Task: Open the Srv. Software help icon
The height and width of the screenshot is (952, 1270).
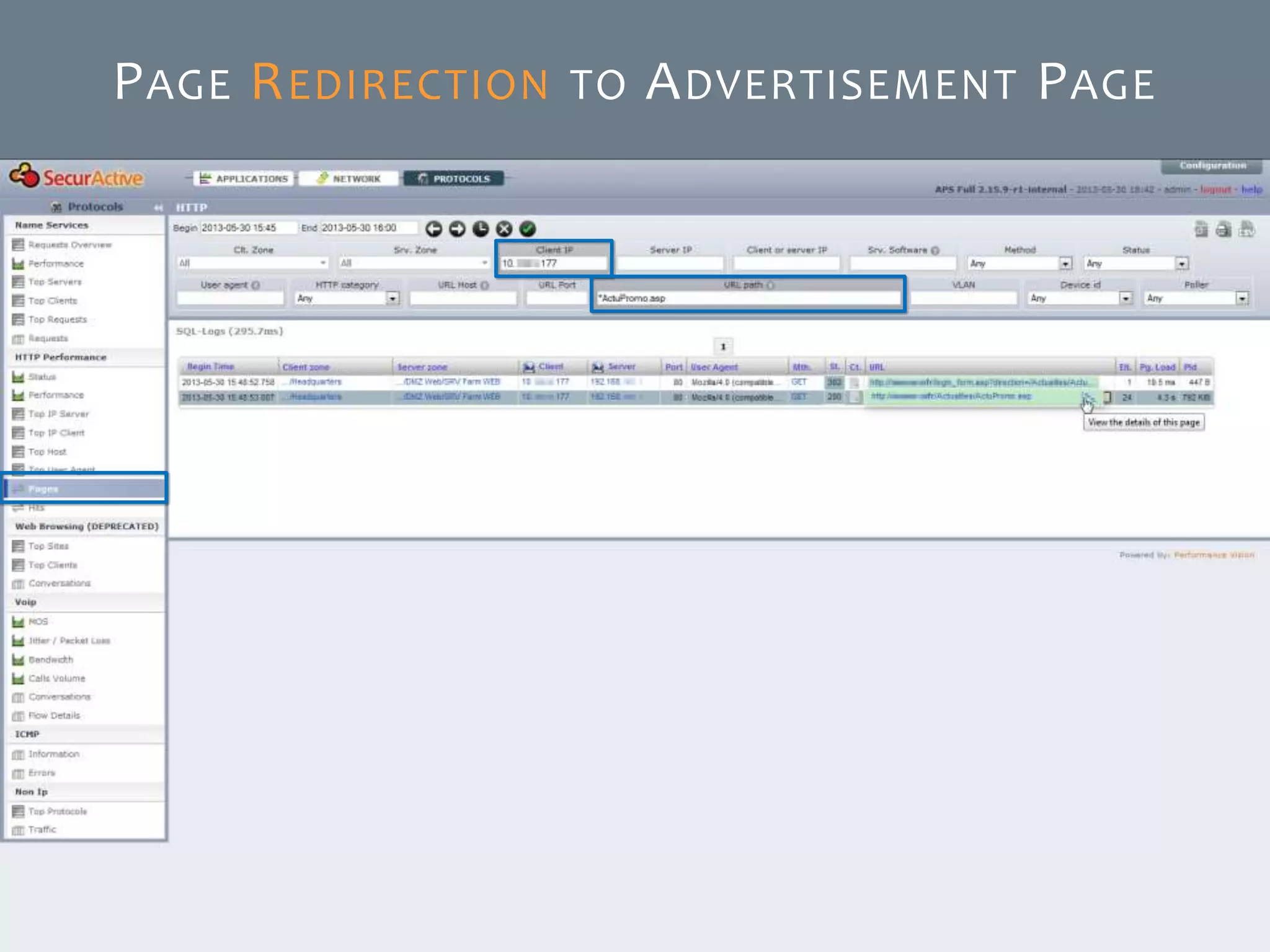Action: click(935, 250)
